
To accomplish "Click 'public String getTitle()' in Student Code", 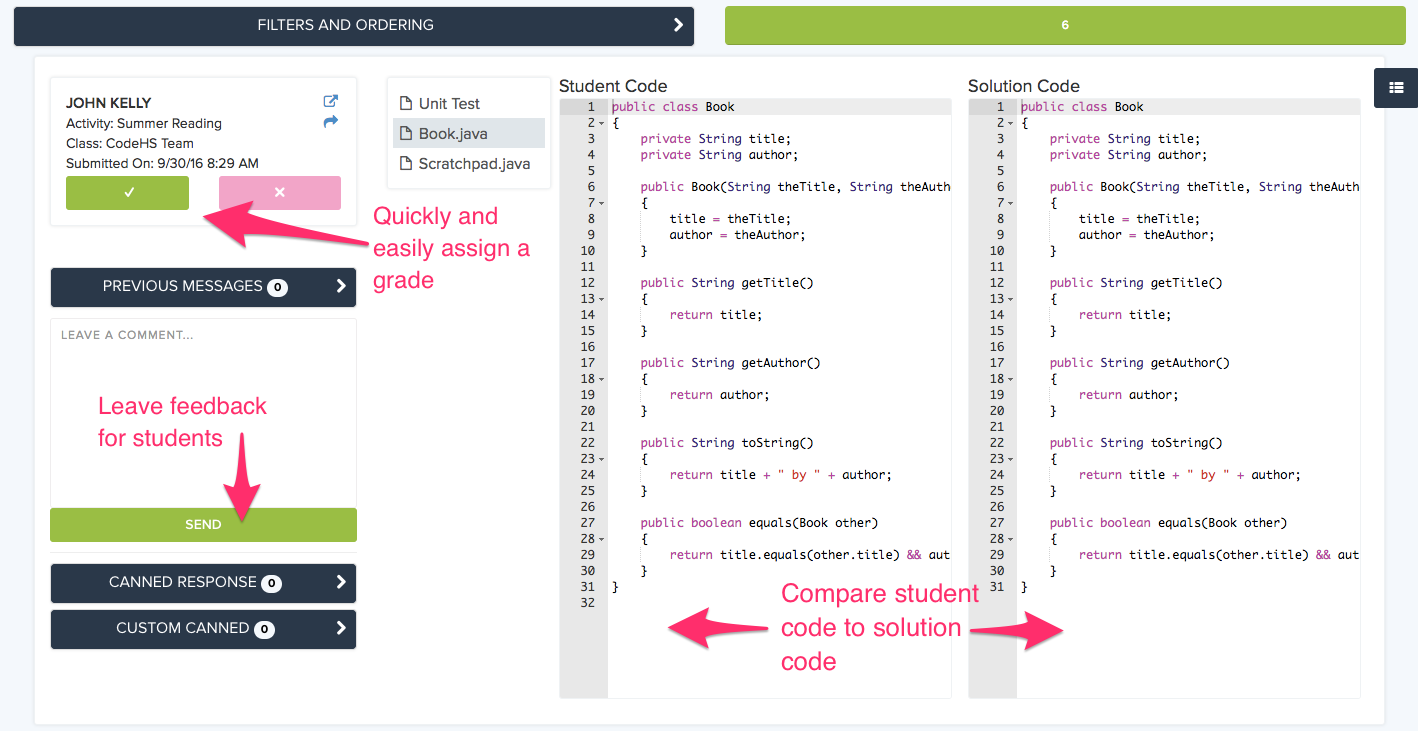I will click(727, 283).
